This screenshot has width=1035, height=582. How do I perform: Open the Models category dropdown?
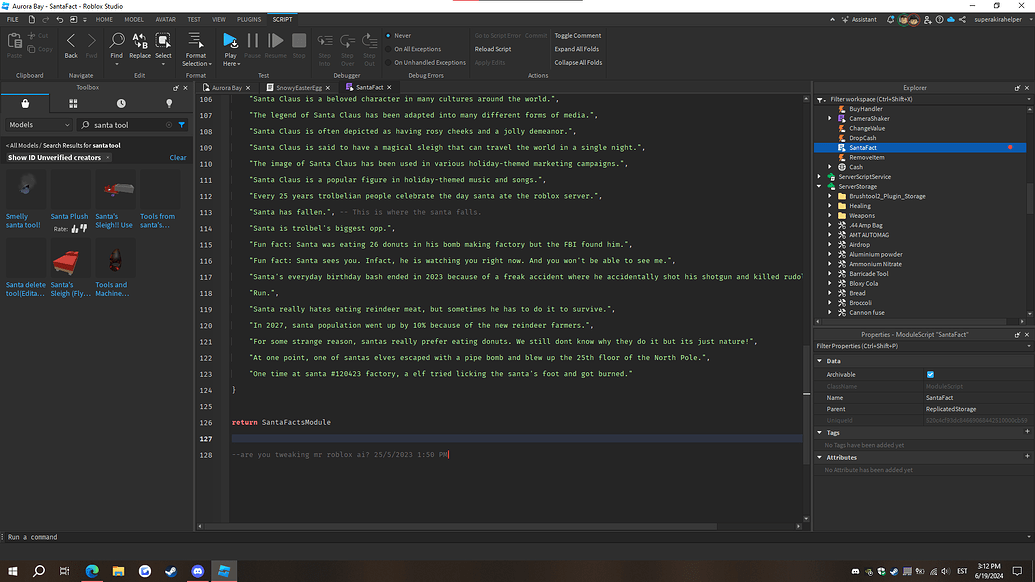(x=39, y=125)
